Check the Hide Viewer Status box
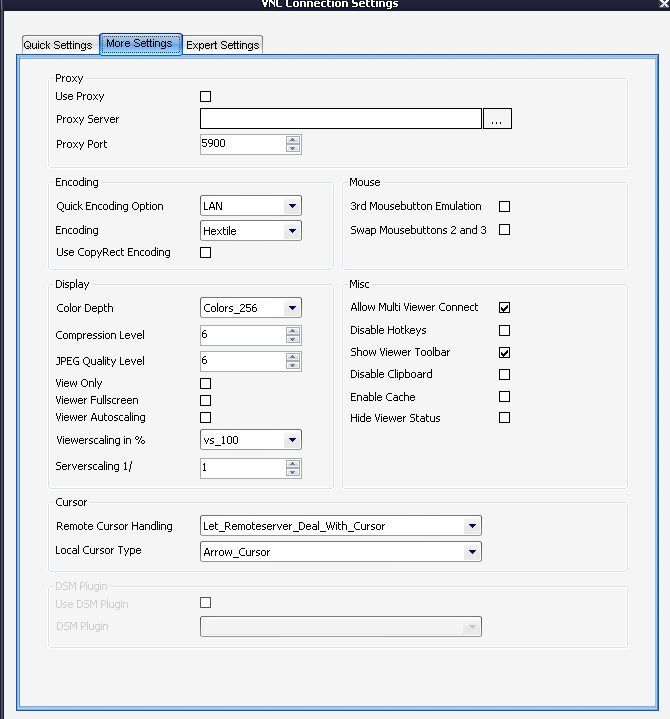This screenshot has width=670, height=719. [x=504, y=418]
